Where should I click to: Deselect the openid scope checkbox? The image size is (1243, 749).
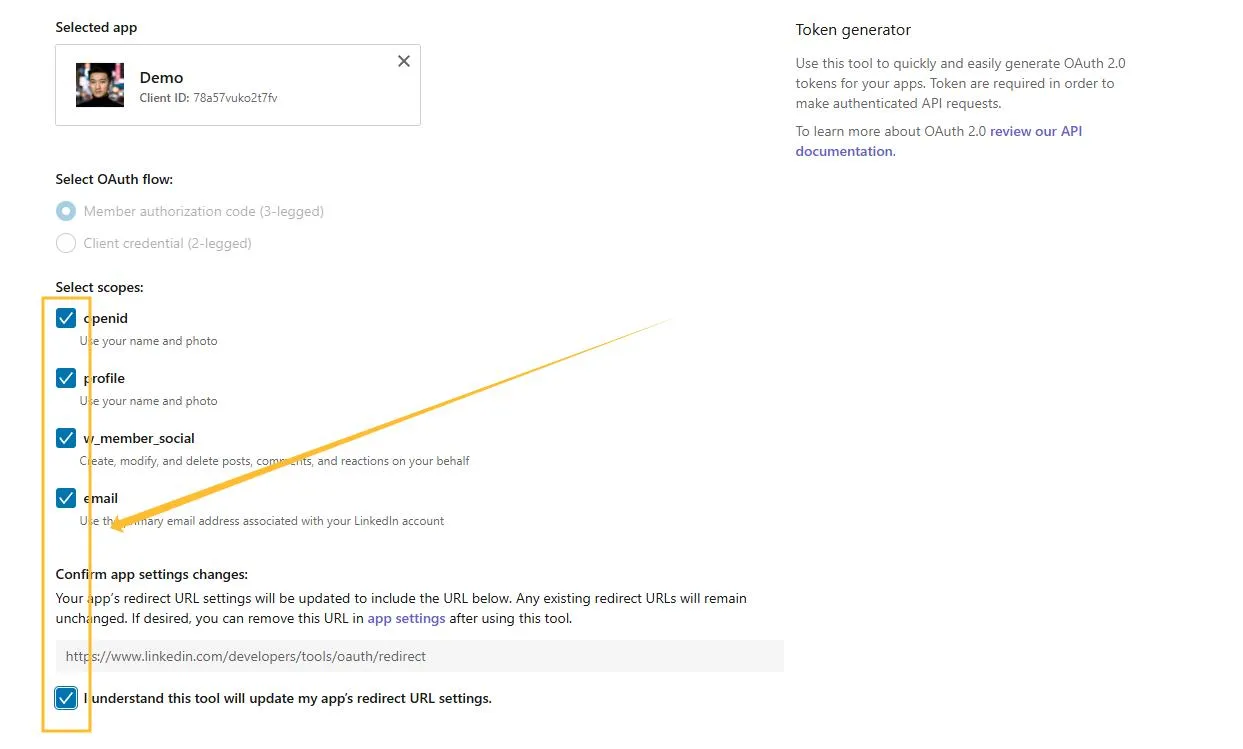point(66,317)
